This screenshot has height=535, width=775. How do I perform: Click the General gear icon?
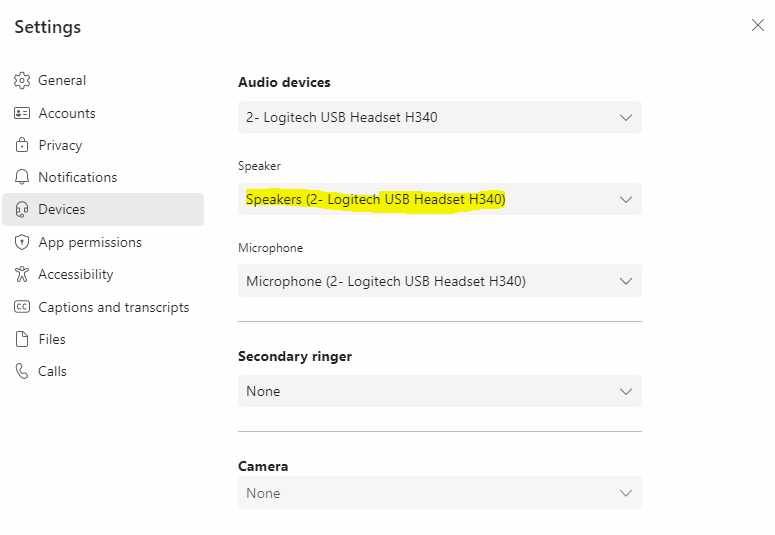point(22,80)
